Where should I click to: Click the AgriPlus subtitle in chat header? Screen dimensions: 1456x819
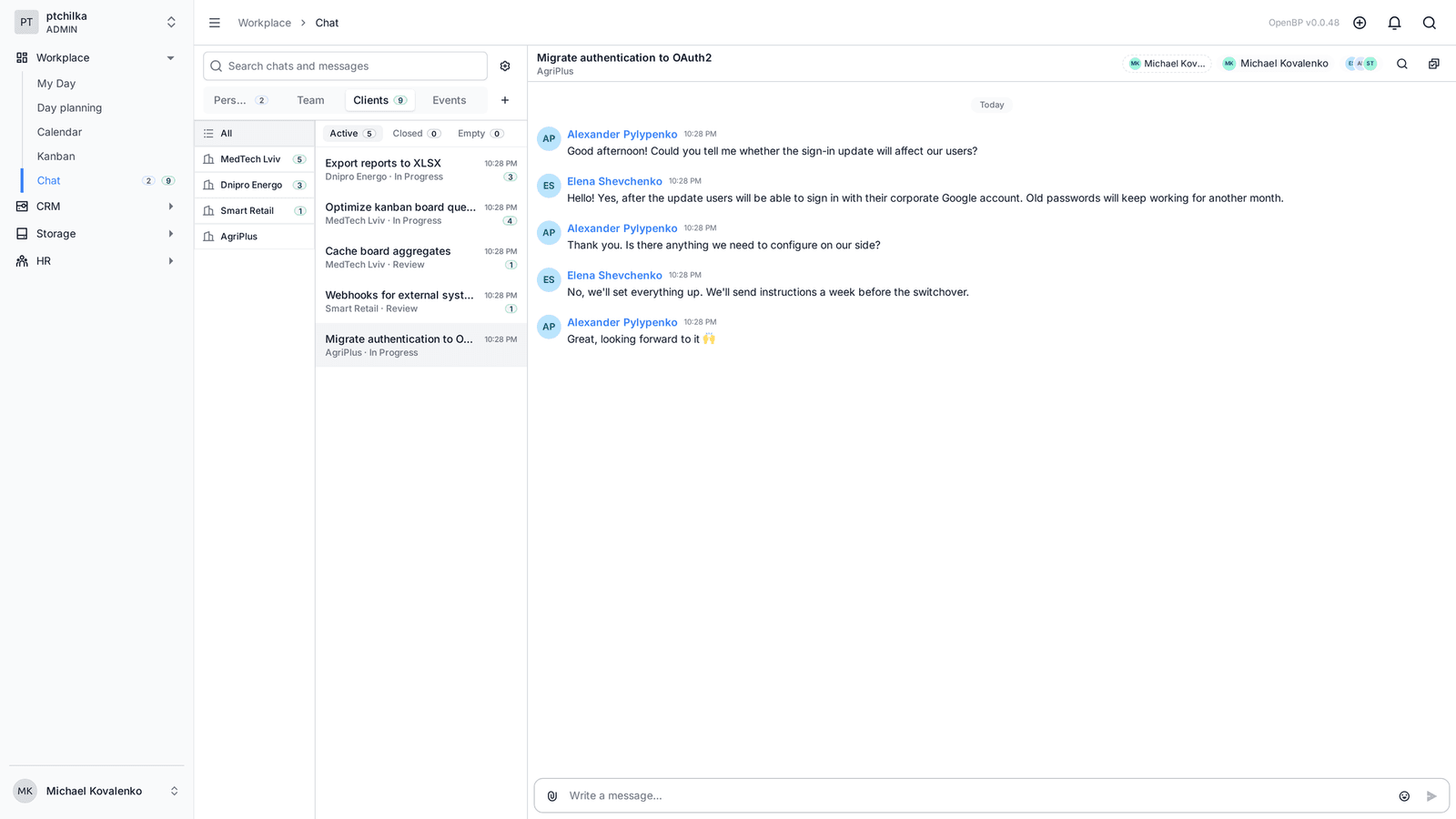tap(555, 72)
